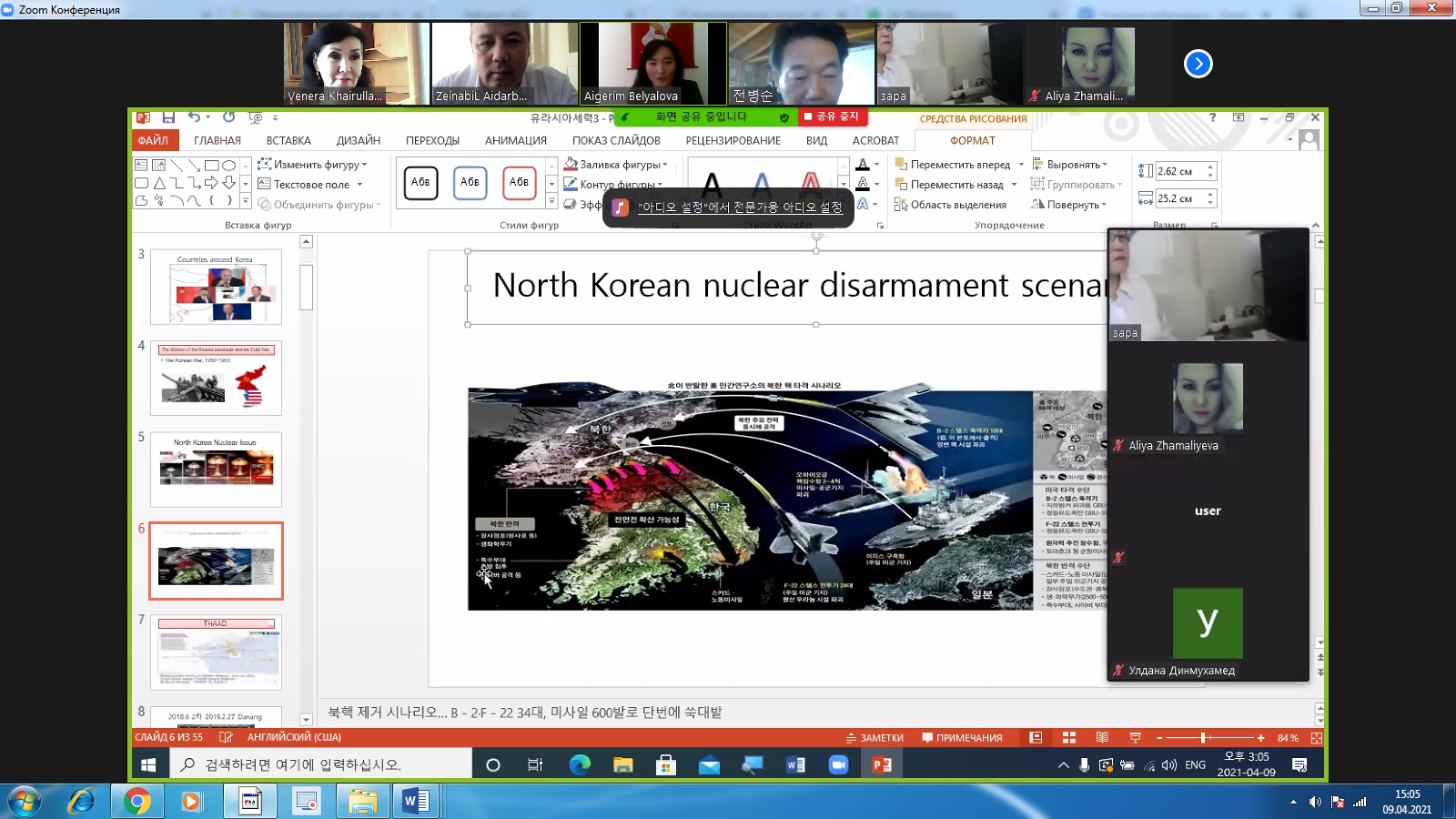Start slideshow from status bar icon
Screen dimensions: 1456x819
[x=1135, y=738]
